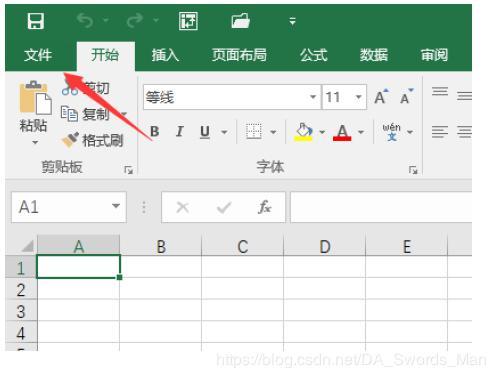Switch to the 数据 (Data) tab
This screenshot has height=378, width=495.
click(374, 55)
